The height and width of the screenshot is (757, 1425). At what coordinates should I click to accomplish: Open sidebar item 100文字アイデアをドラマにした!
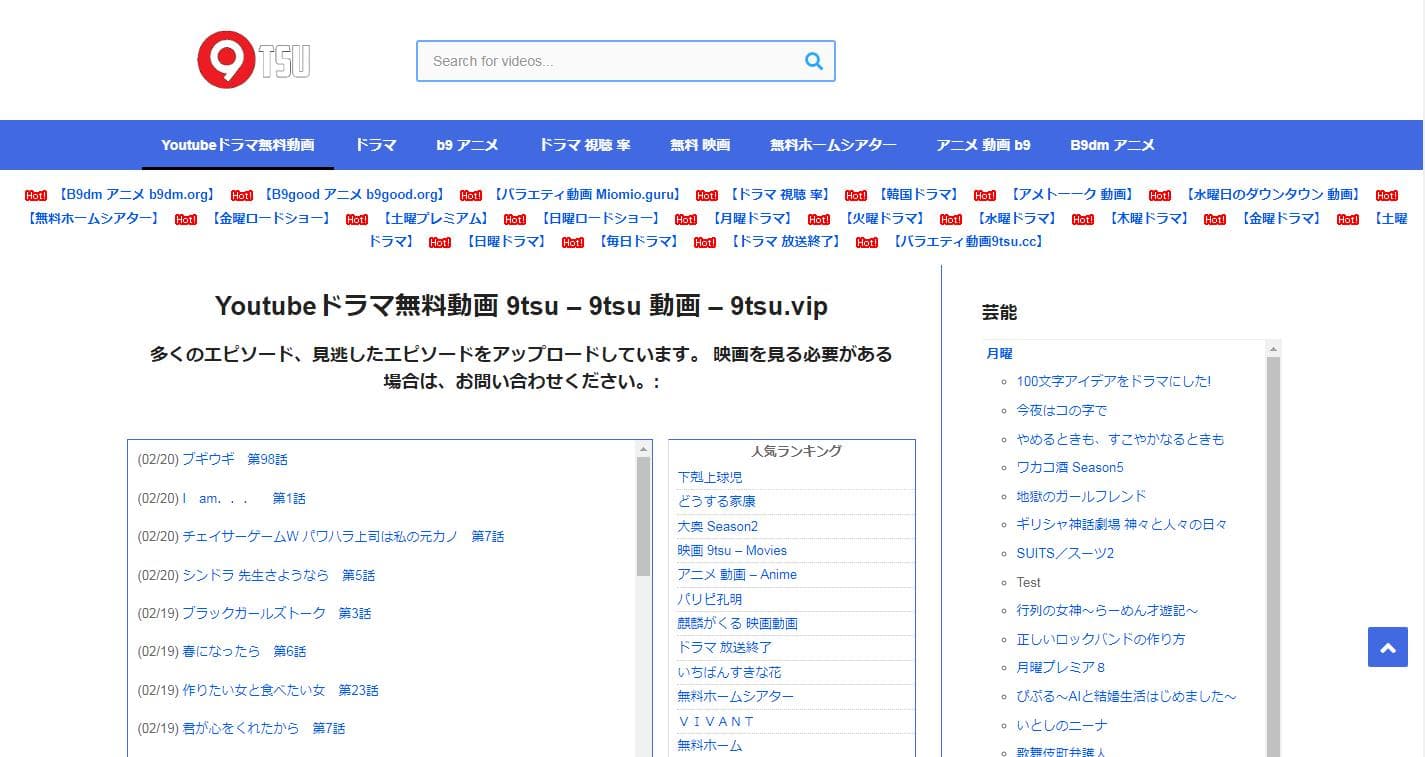(x=1114, y=381)
